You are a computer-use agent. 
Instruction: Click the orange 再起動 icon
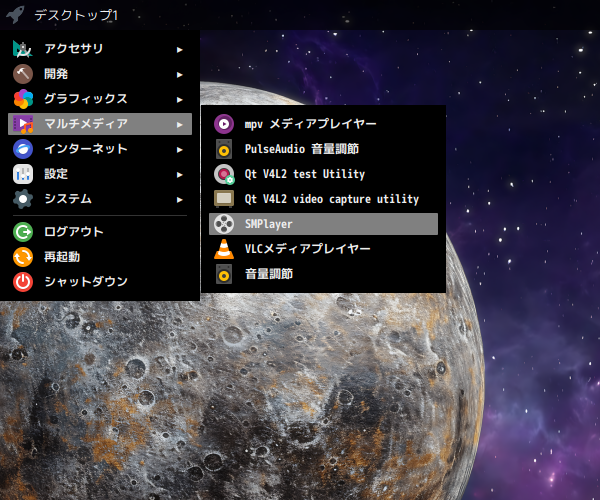coord(23,257)
